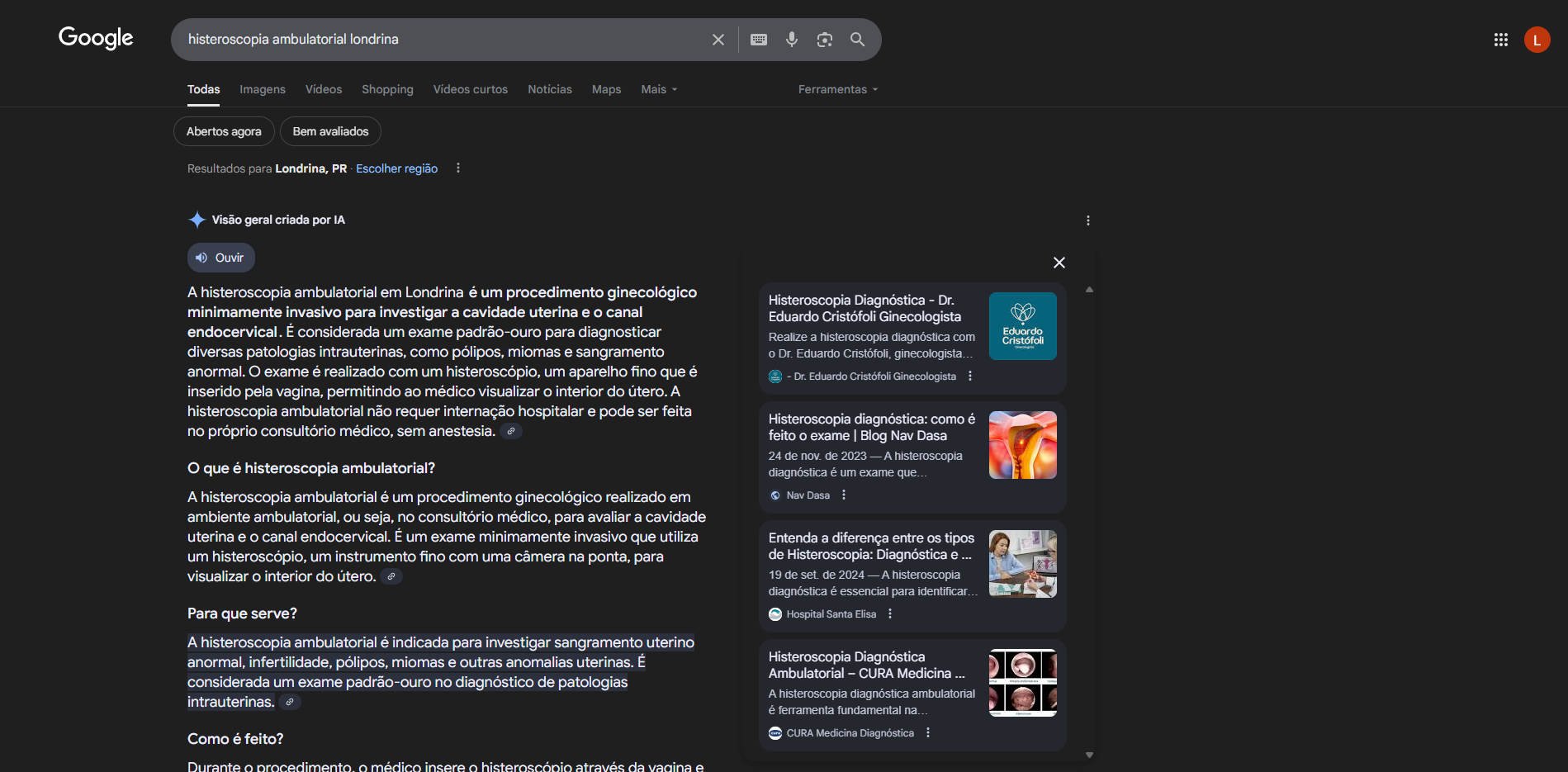The image size is (1568, 772).
Task: Click the CURA Medicina hysteroscopy images thumbnail
Action: [1023, 683]
